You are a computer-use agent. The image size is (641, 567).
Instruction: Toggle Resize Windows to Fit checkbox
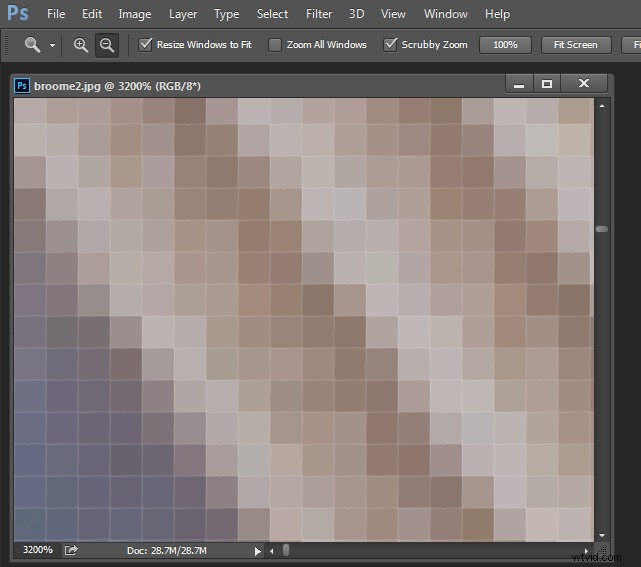coord(145,45)
